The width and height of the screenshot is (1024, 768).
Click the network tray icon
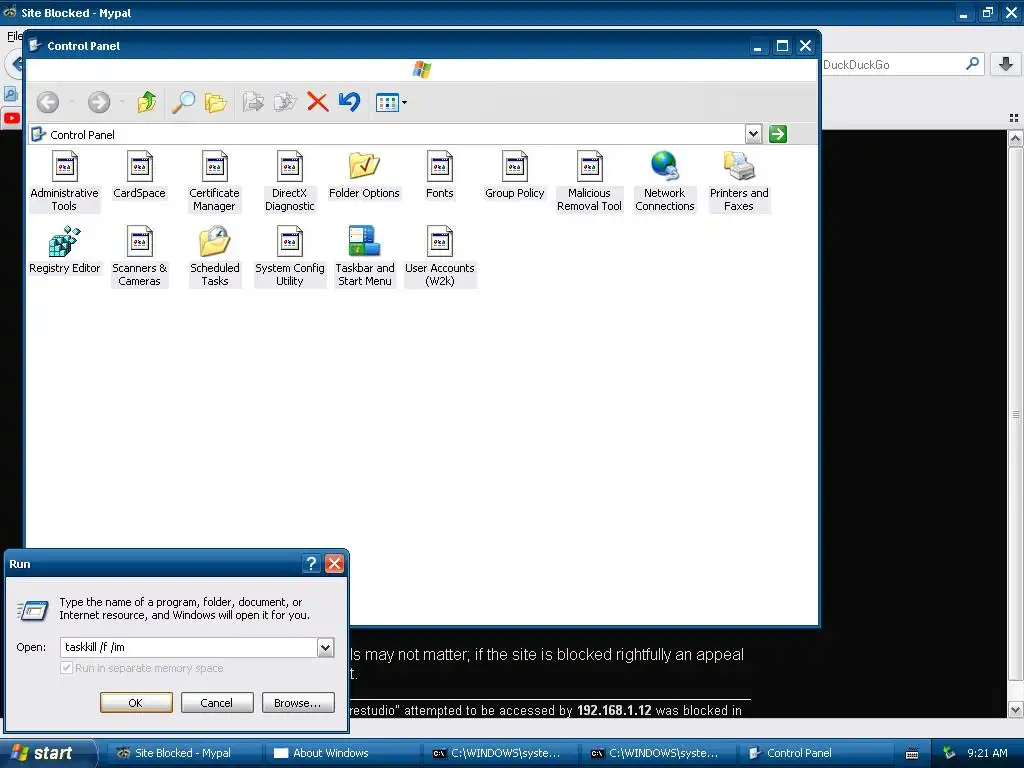click(949, 753)
